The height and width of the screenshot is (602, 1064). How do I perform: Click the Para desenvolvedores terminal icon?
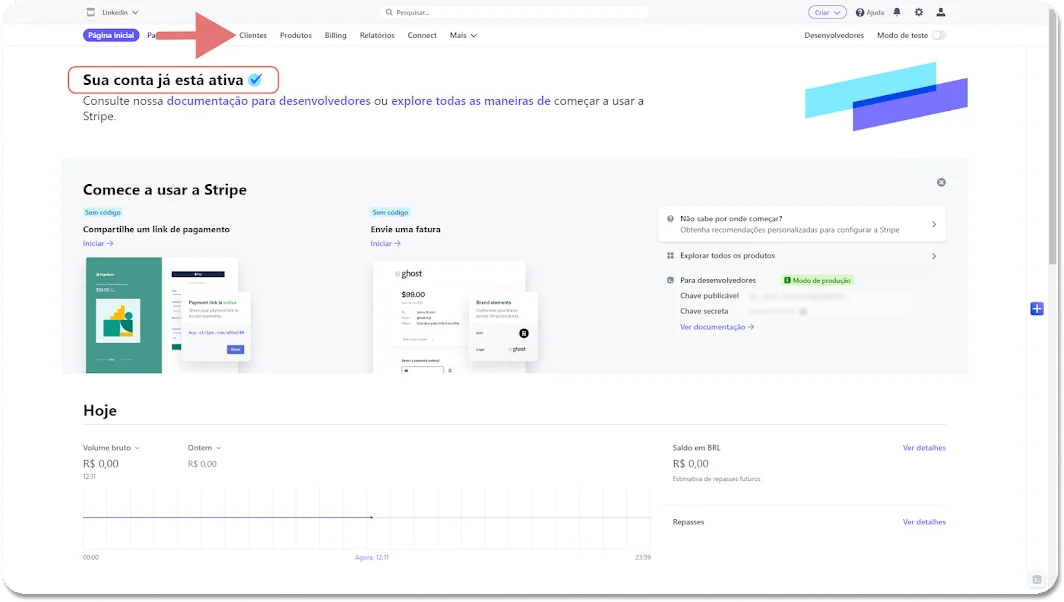pyautogui.click(x=670, y=280)
